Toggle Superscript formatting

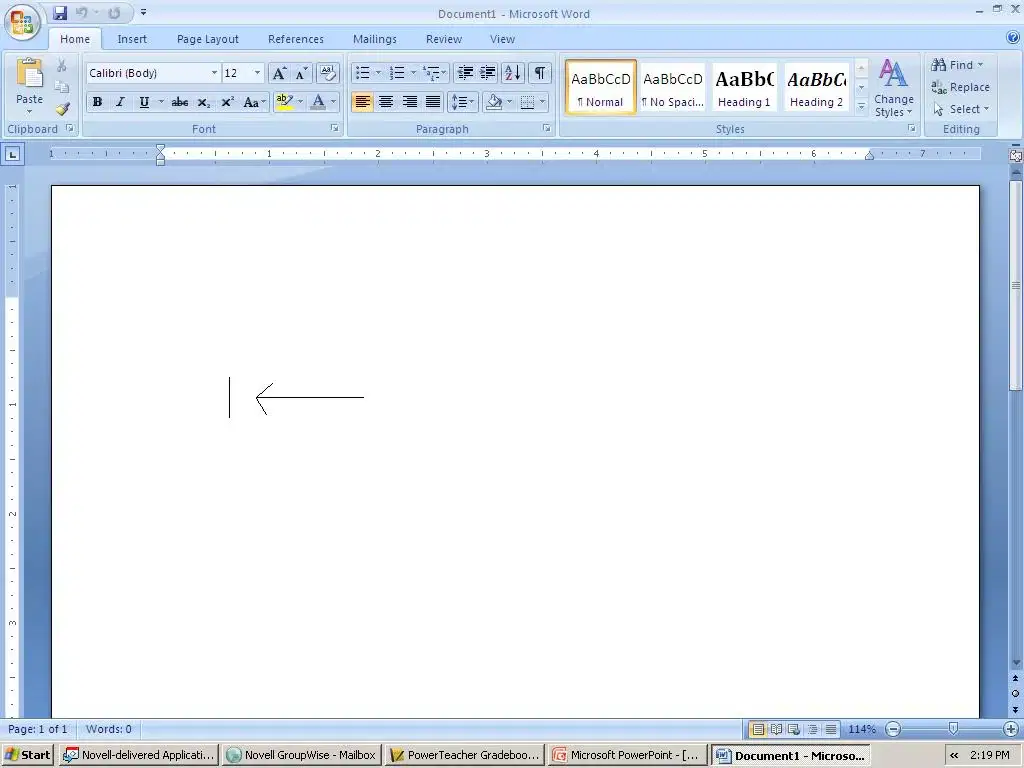[227, 103]
